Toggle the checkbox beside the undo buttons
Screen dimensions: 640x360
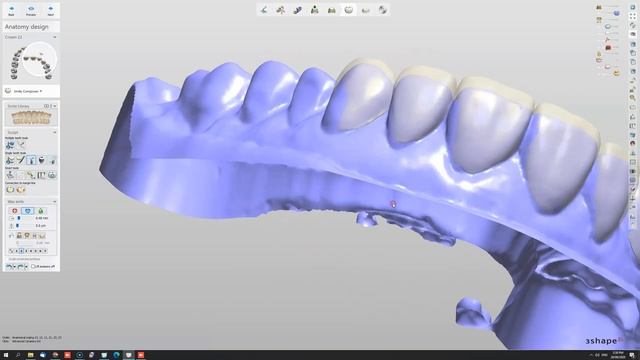coord(33,267)
